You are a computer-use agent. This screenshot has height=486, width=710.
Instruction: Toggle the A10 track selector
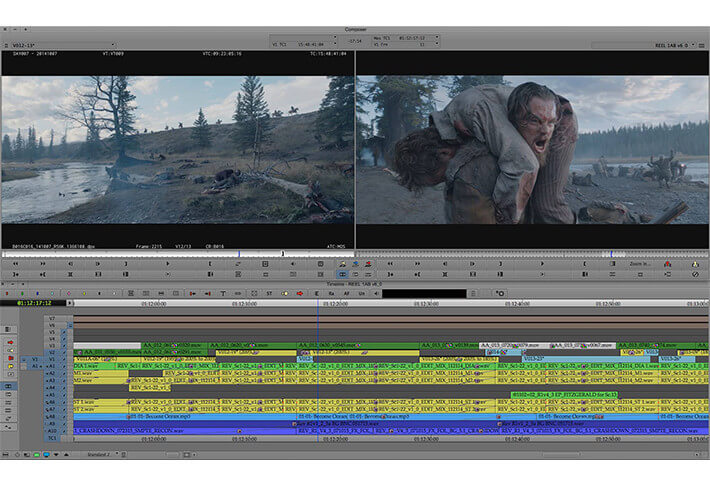click(x=52, y=431)
